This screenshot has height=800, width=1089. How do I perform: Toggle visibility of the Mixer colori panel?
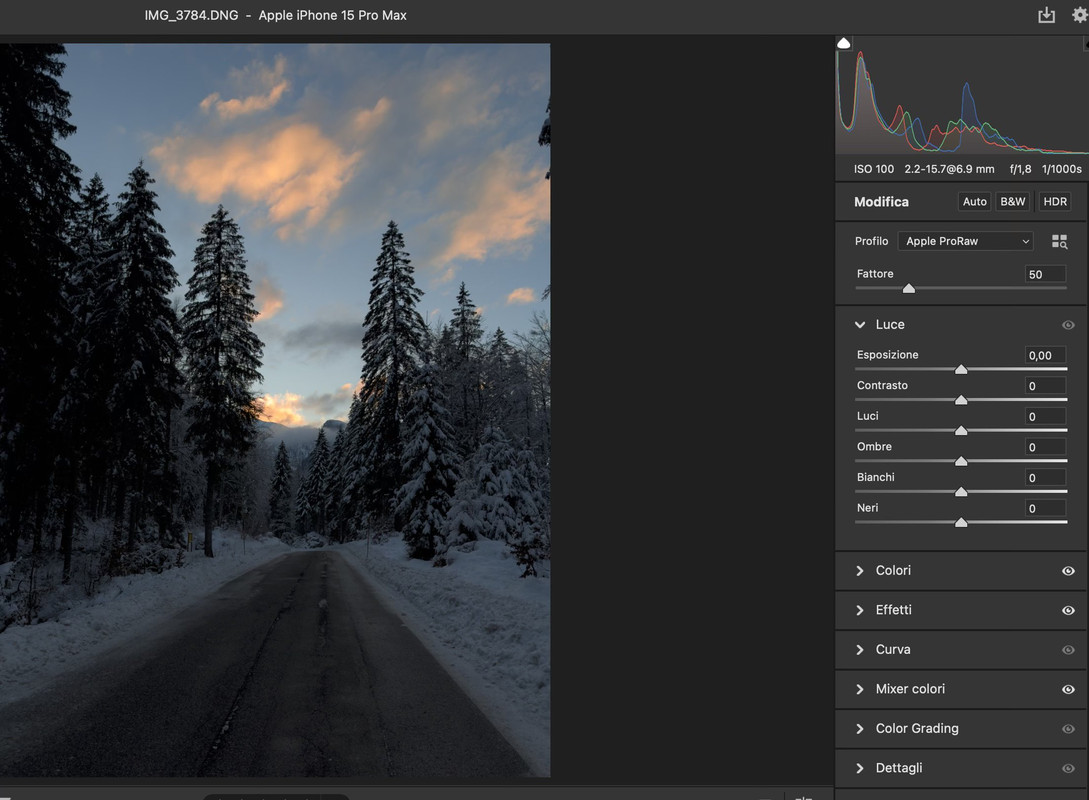(1068, 690)
